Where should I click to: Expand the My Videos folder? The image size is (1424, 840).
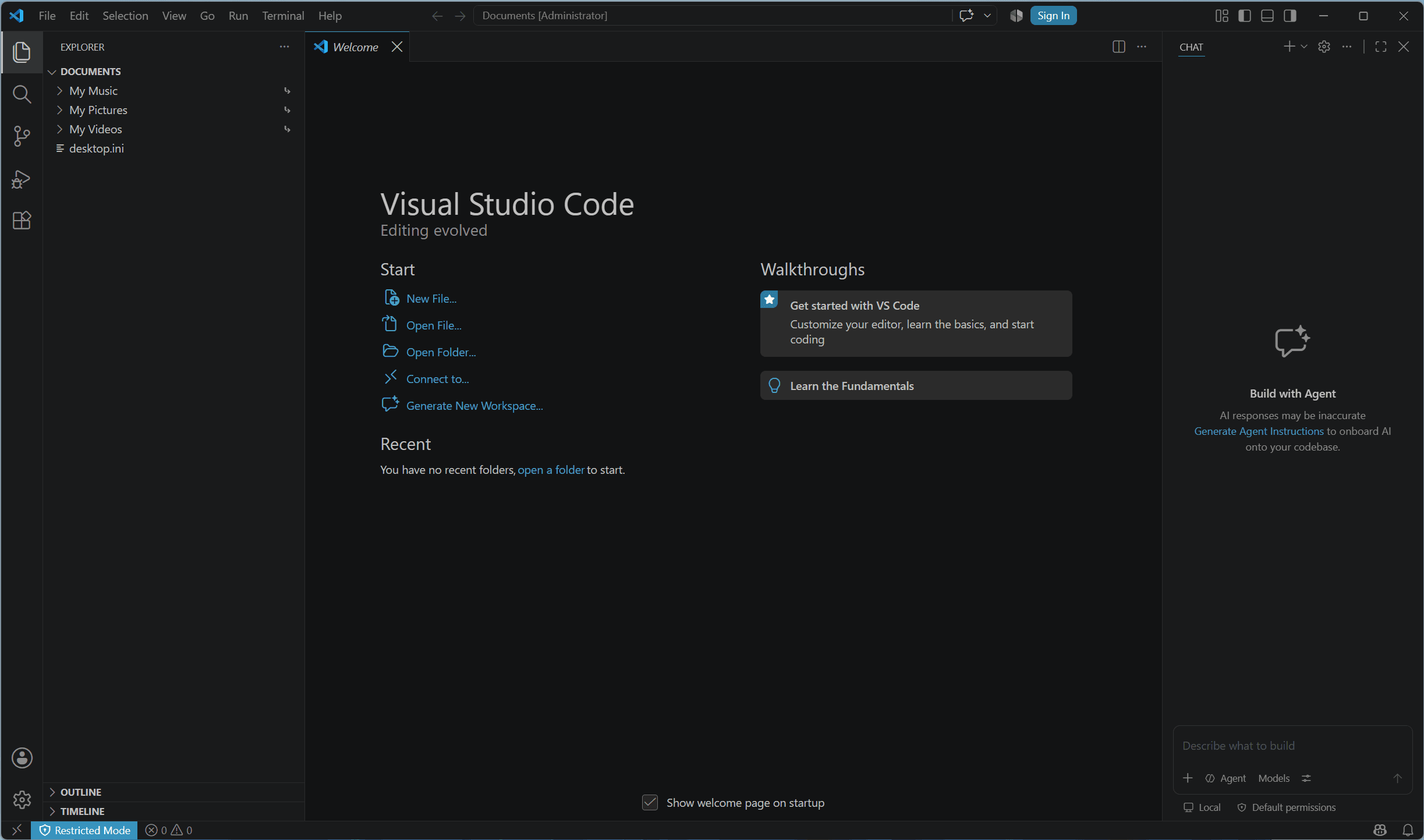173,129
